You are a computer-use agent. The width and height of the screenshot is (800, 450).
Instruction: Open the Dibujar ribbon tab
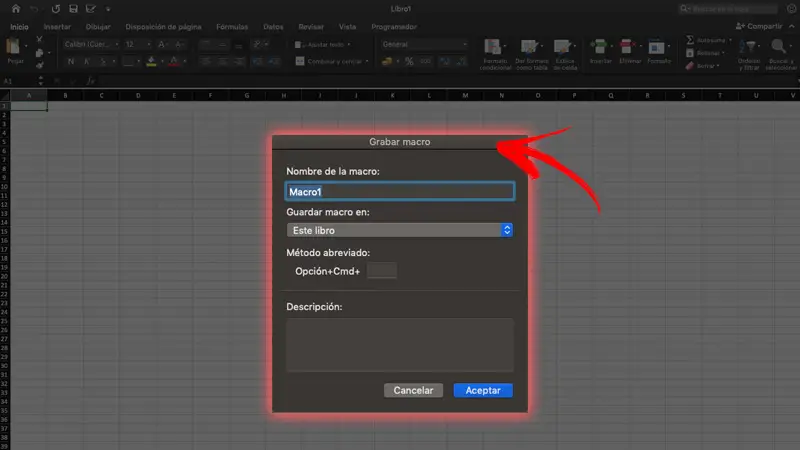98,27
